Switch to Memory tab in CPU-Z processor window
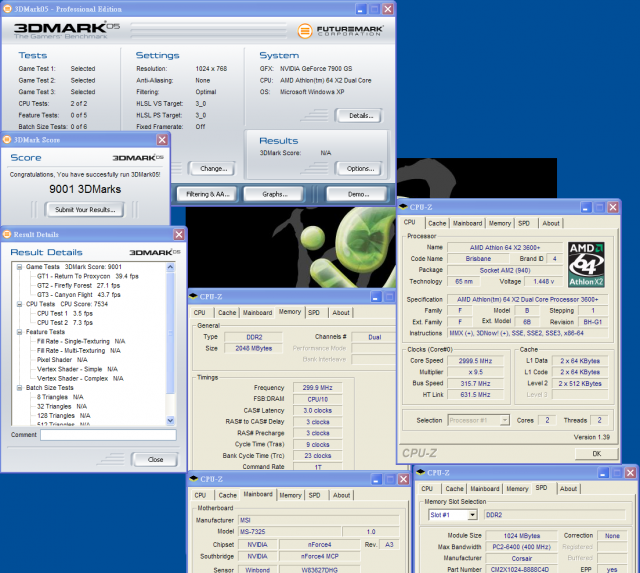Image resolution: width=640 pixels, height=573 pixels. tap(500, 223)
